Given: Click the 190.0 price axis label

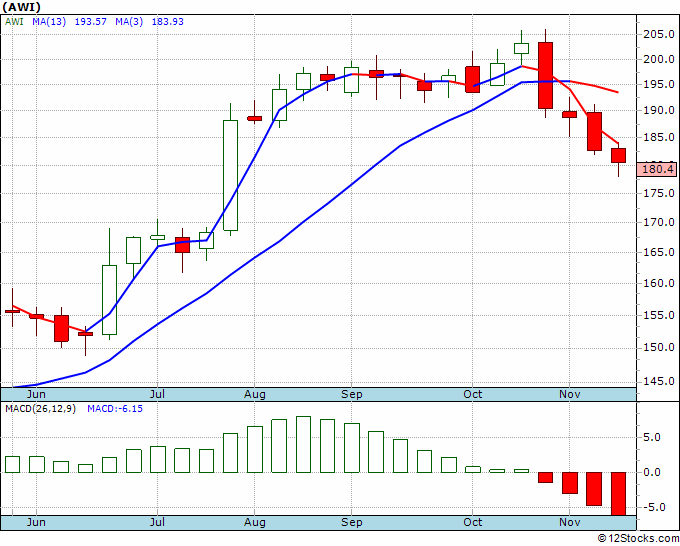Looking at the screenshot, I should click(x=658, y=110).
